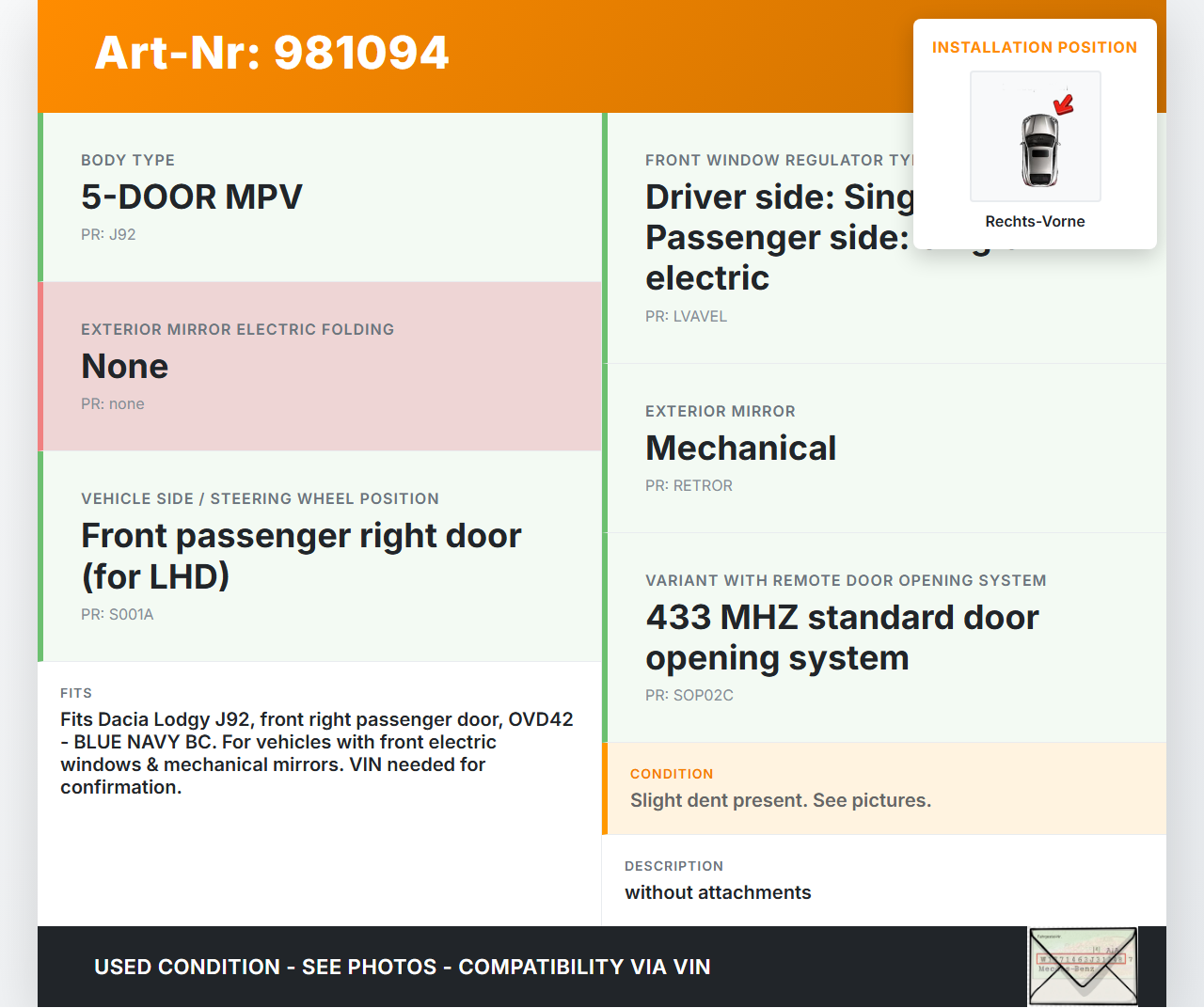Click the orange 'CONDITION' label

pos(672,774)
